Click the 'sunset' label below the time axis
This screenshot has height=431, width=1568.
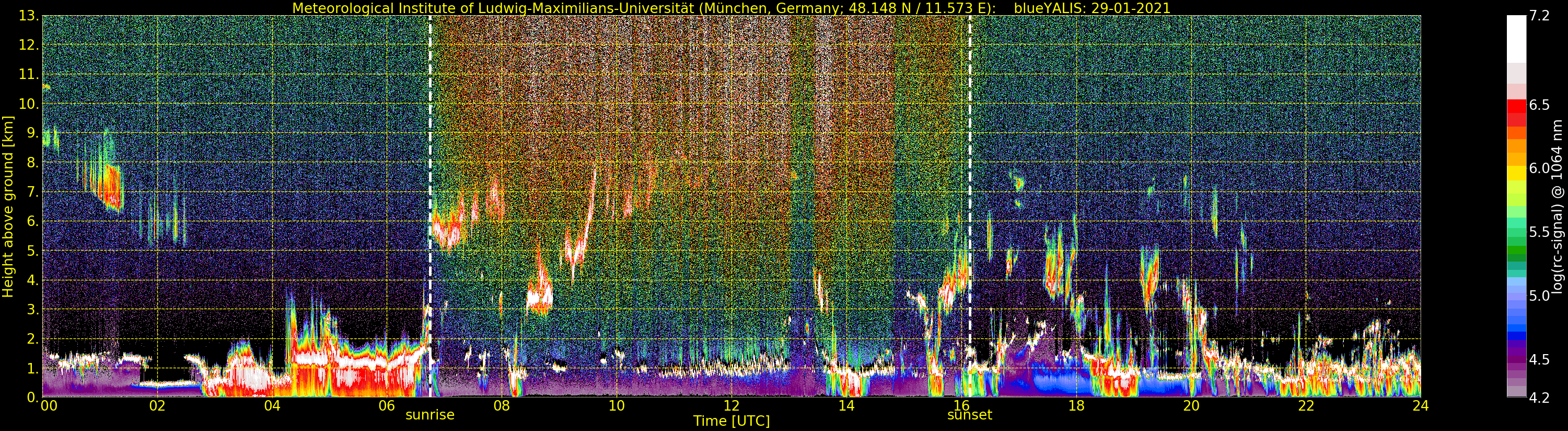[970, 415]
